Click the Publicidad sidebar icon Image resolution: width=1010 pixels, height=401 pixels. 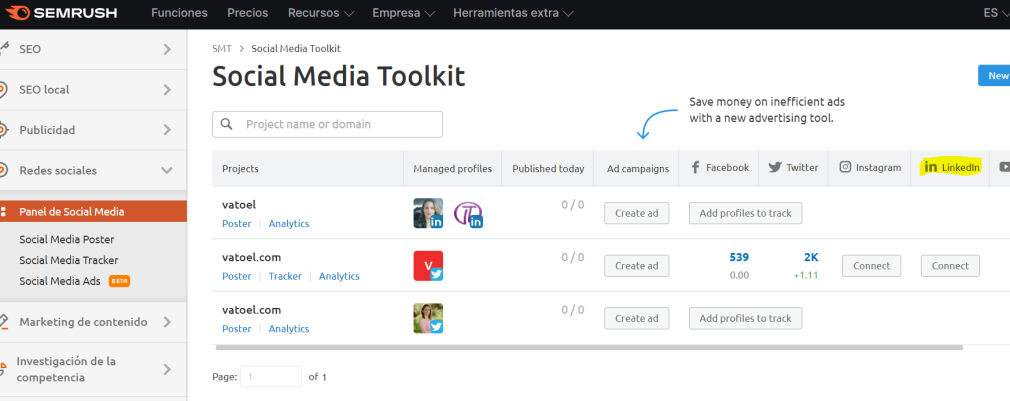tap(4, 130)
